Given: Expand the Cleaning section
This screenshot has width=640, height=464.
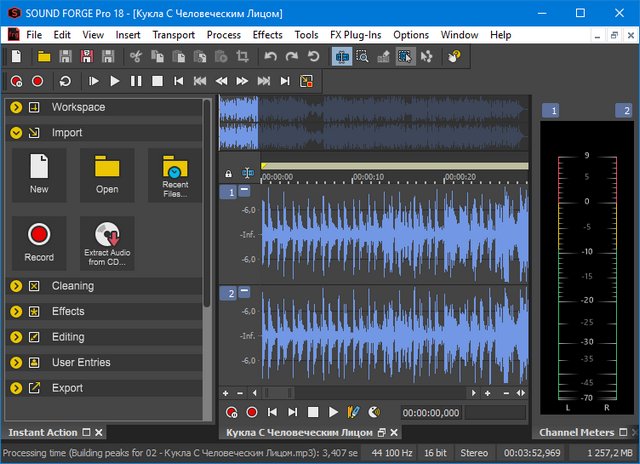Looking at the screenshot, I should (16, 286).
